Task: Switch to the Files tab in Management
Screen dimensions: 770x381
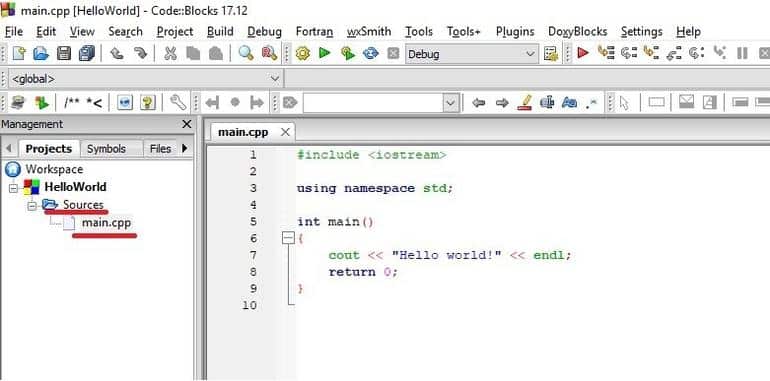Action: tap(160, 149)
